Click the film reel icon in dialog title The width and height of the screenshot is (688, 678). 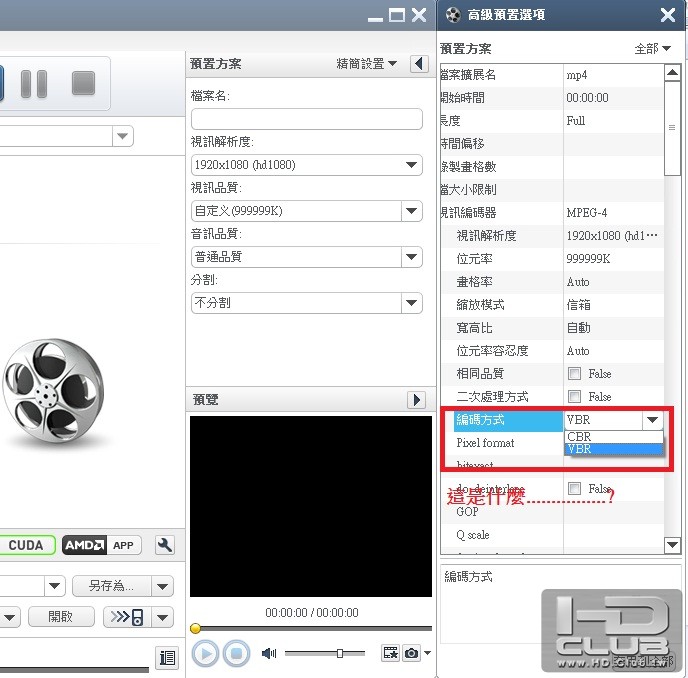pos(453,15)
